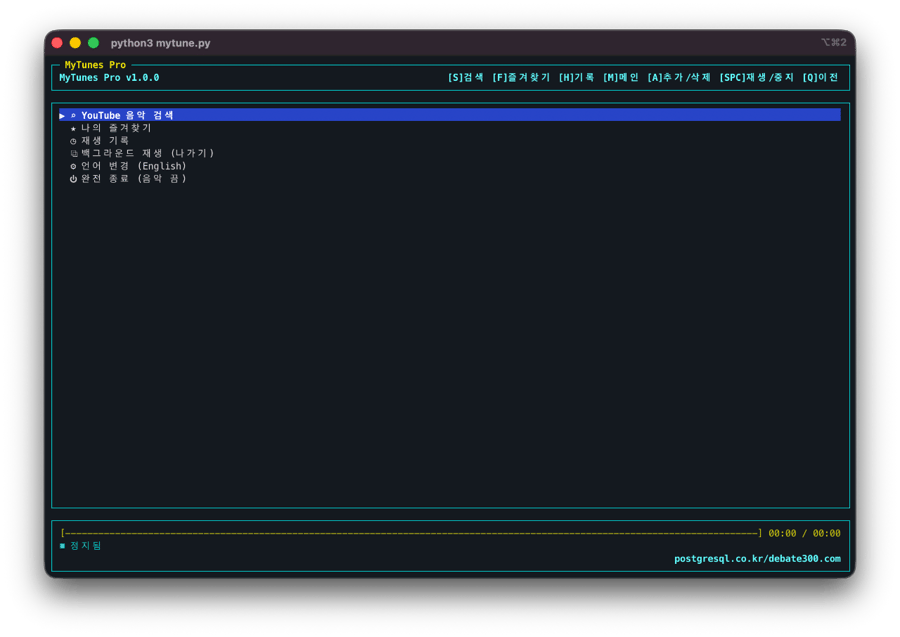Close the terminal window with red button

[x=57, y=43]
